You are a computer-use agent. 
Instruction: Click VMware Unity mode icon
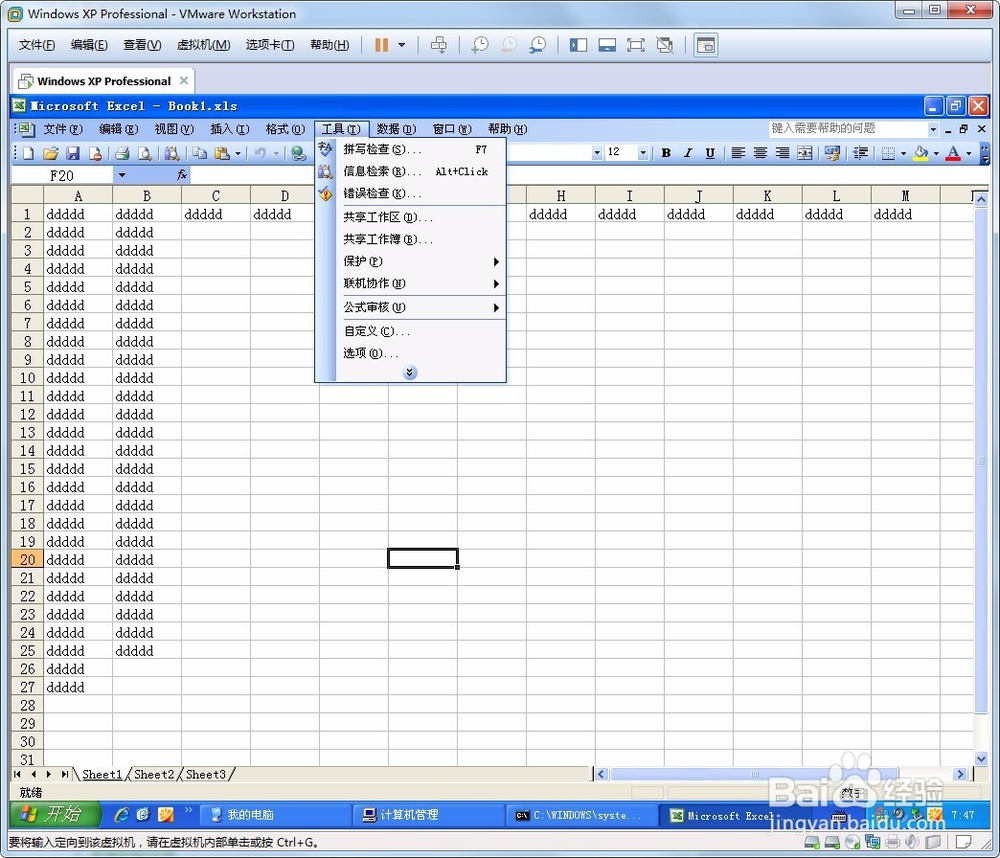665,45
